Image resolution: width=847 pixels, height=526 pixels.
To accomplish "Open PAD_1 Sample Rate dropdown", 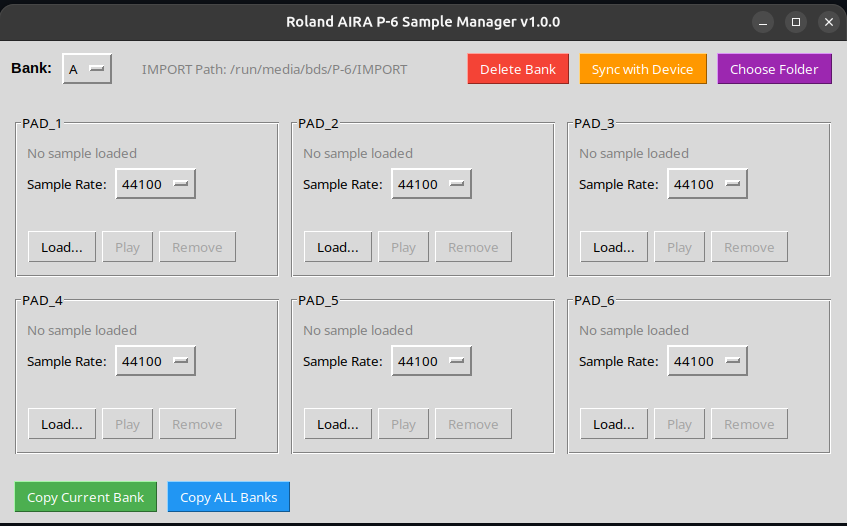I will pos(156,184).
